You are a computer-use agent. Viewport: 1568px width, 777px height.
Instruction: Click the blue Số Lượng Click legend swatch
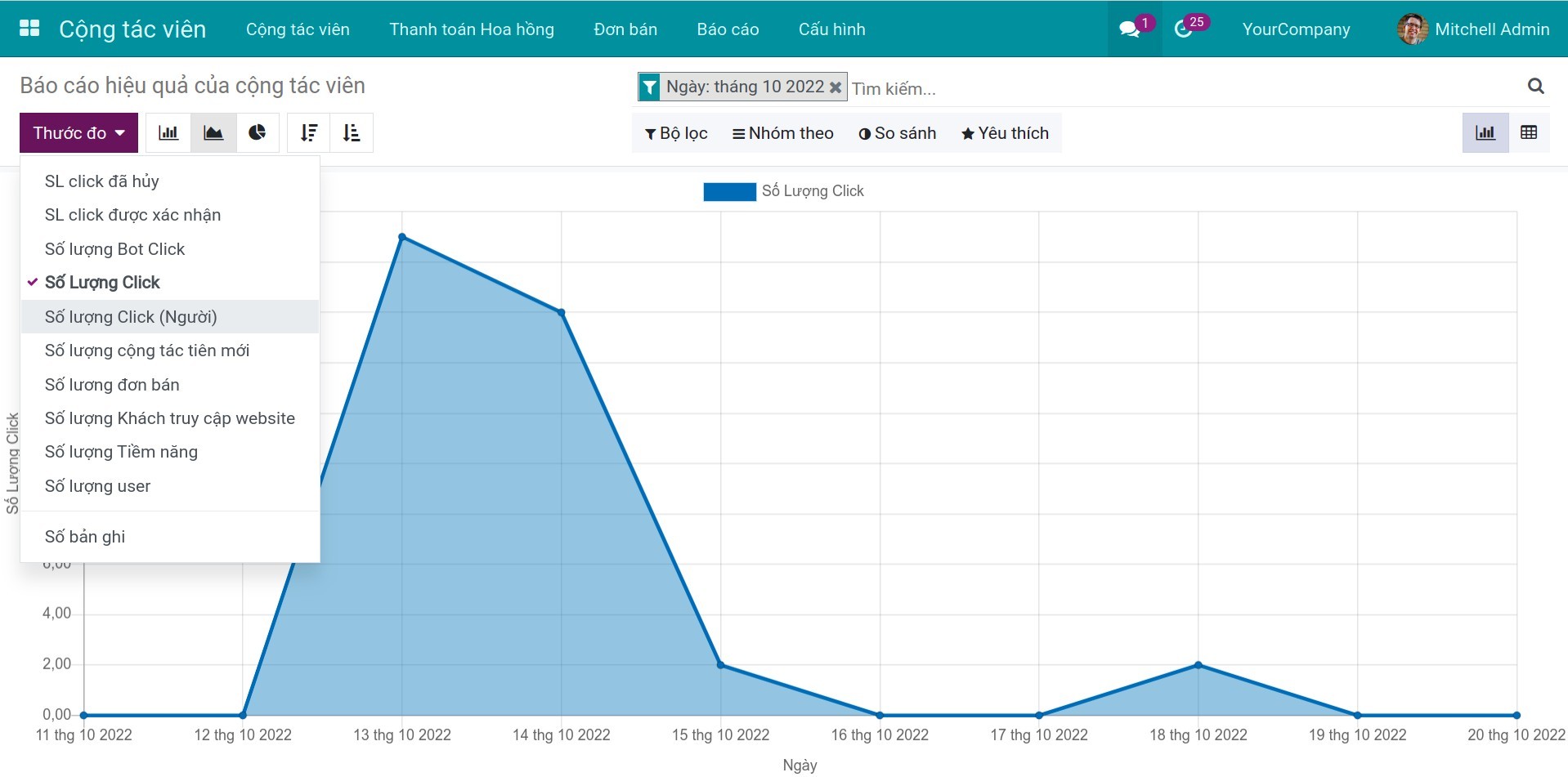[729, 191]
